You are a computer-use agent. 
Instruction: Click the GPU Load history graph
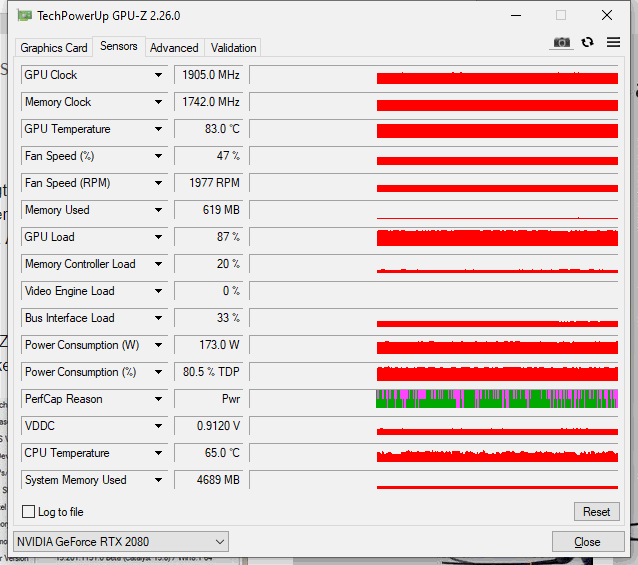[x=434, y=237]
